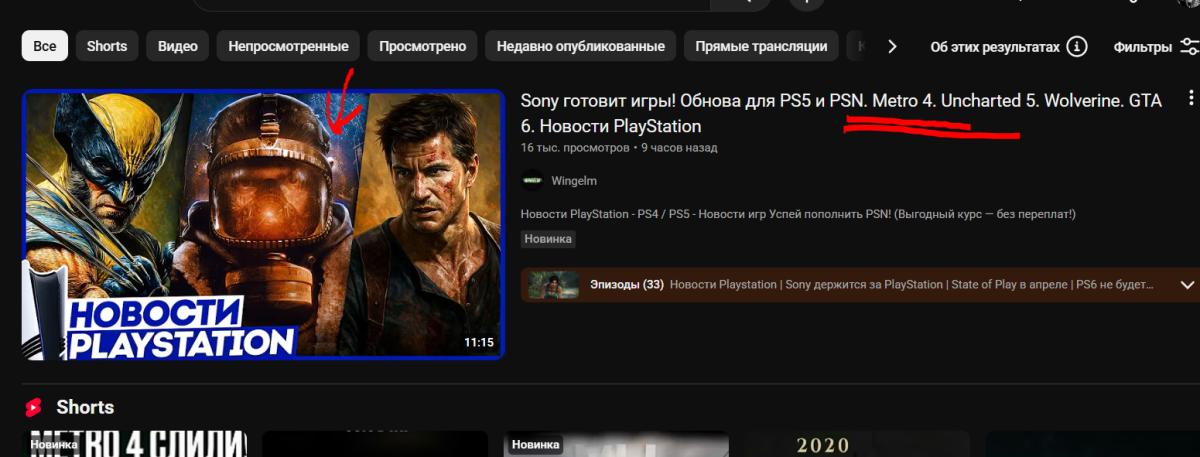1200x457 pixels.
Task: Click the info icon beside "Об этих результатах"
Action: [1077, 47]
